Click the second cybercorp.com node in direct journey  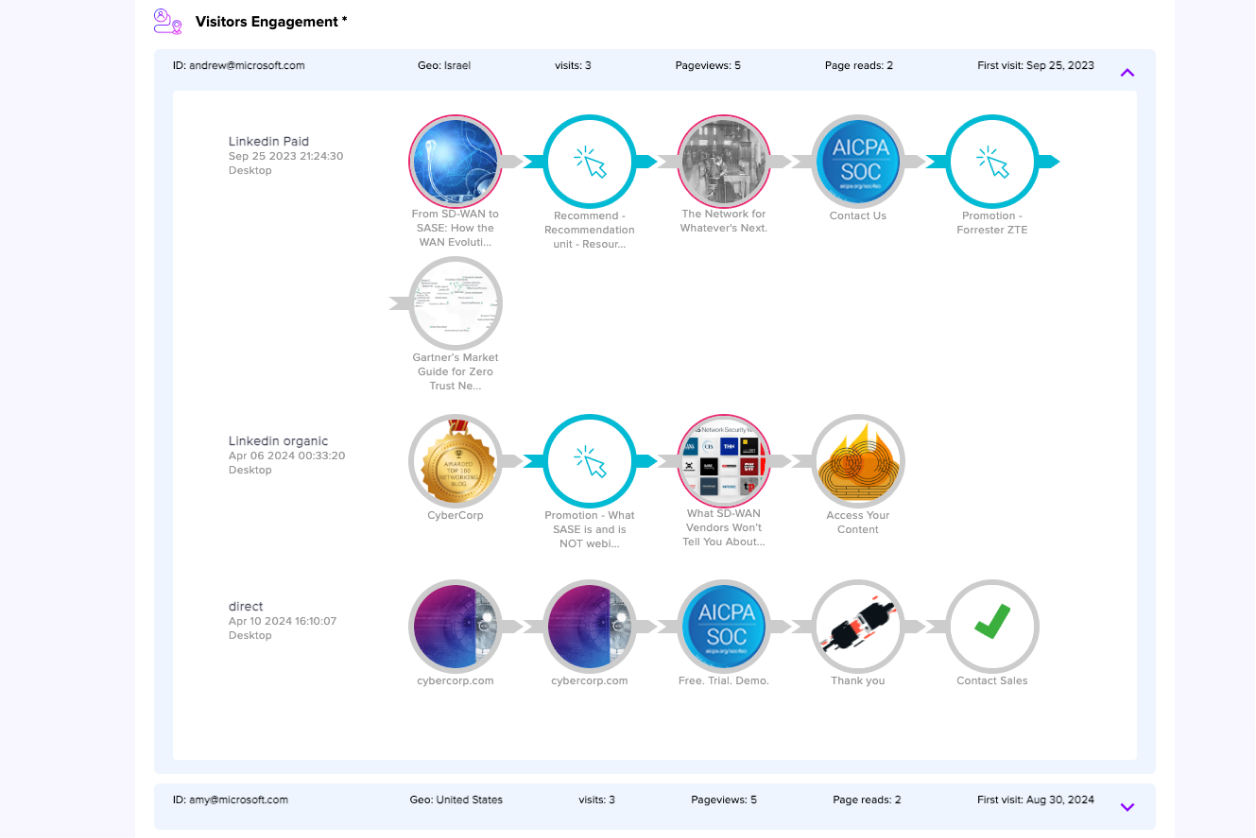[590, 627]
